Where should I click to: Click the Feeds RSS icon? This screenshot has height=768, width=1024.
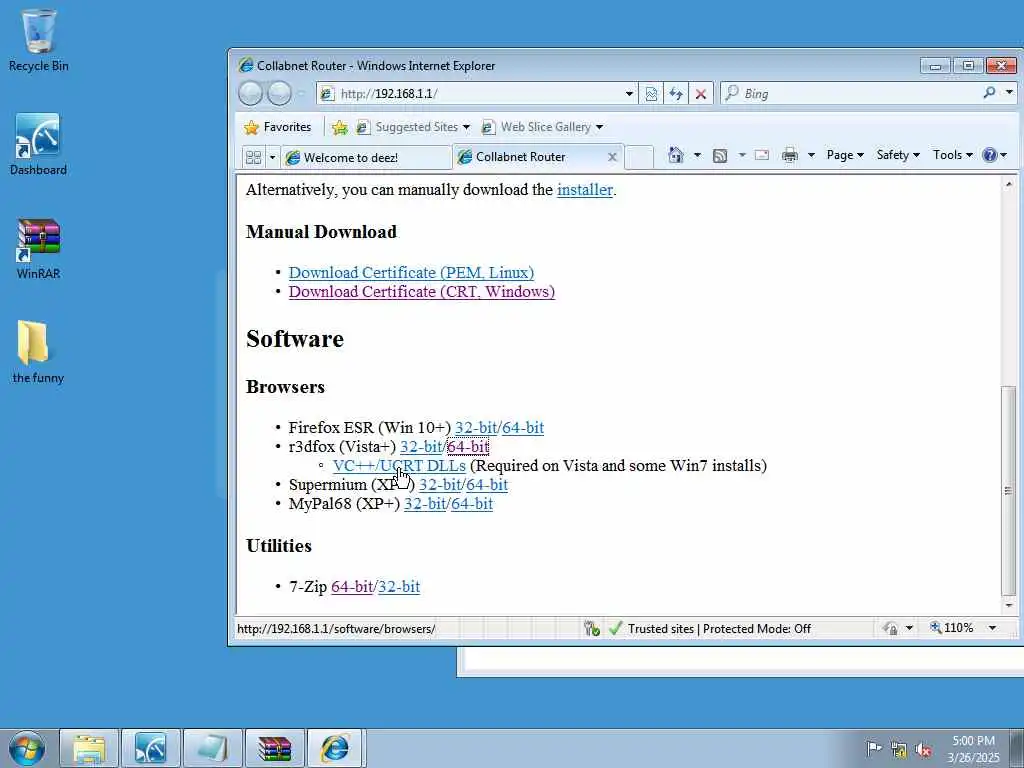coord(720,155)
